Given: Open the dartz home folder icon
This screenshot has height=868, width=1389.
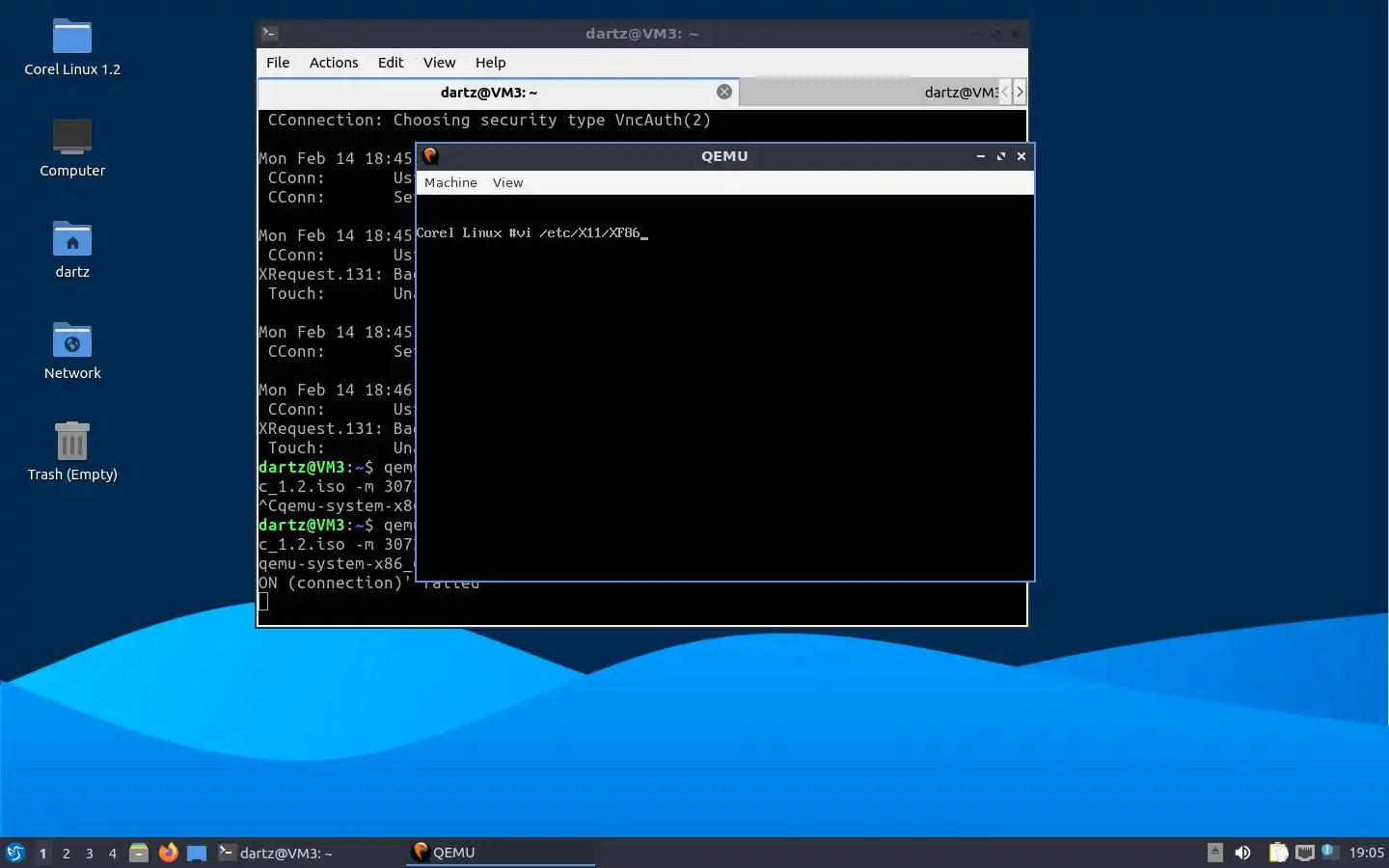Looking at the screenshot, I should pos(72,249).
